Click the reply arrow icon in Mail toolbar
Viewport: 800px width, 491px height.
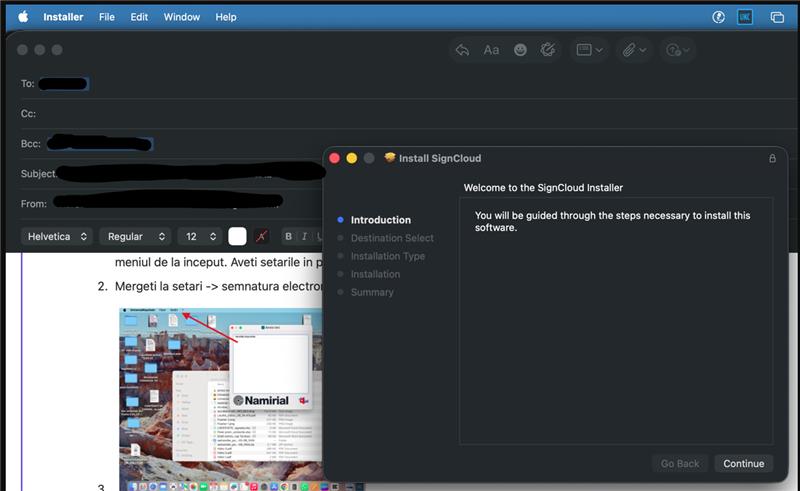tap(462, 50)
